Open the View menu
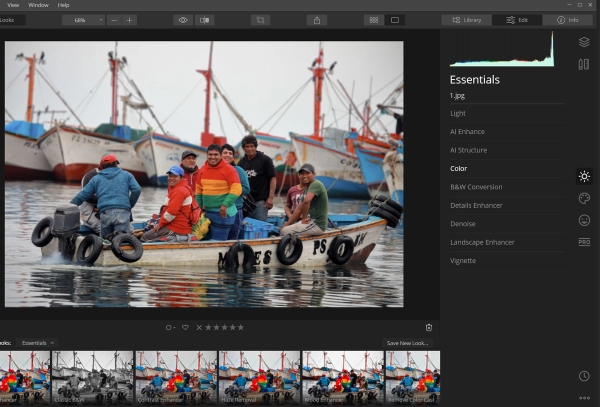This screenshot has width=600, height=407. coord(13,5)
